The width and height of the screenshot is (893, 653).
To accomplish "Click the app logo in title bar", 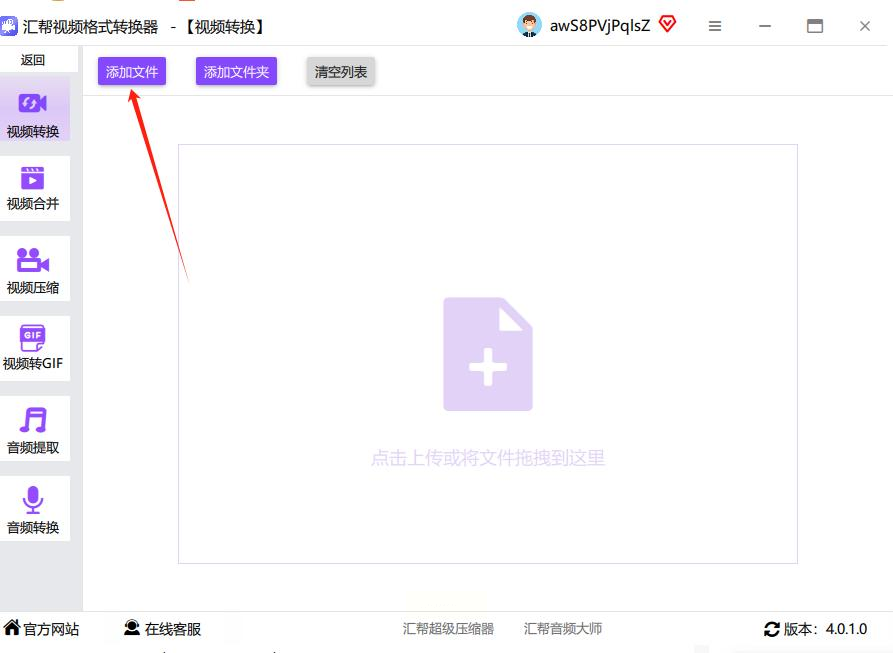I will click(9, 26).
